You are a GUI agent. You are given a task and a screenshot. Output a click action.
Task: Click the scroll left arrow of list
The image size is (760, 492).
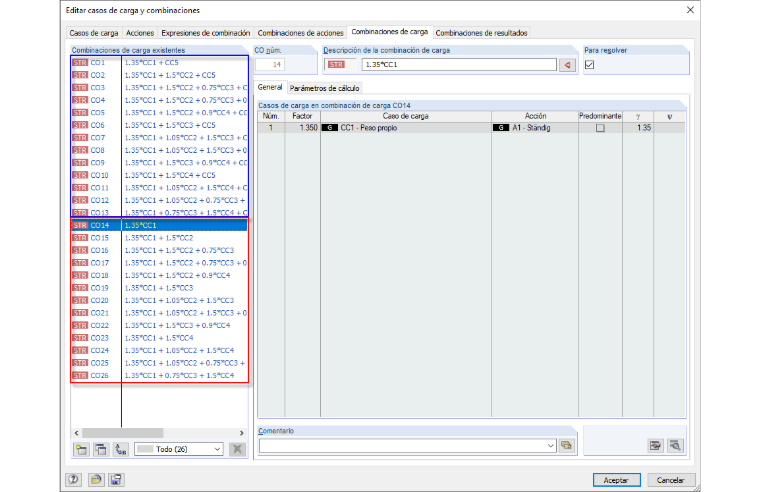point(77,433)
